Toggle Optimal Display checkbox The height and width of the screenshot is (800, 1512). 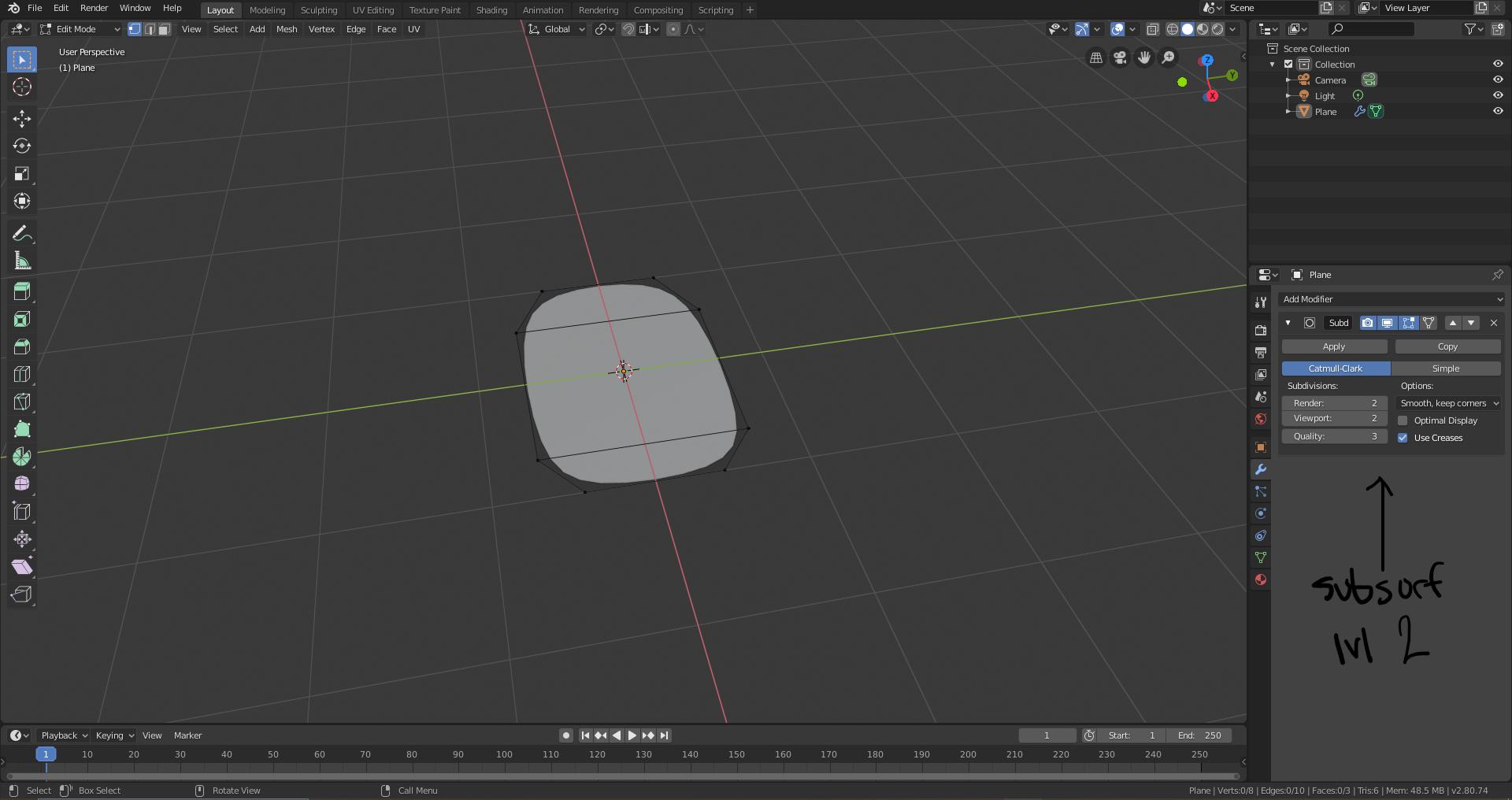tap(1403, 420)
